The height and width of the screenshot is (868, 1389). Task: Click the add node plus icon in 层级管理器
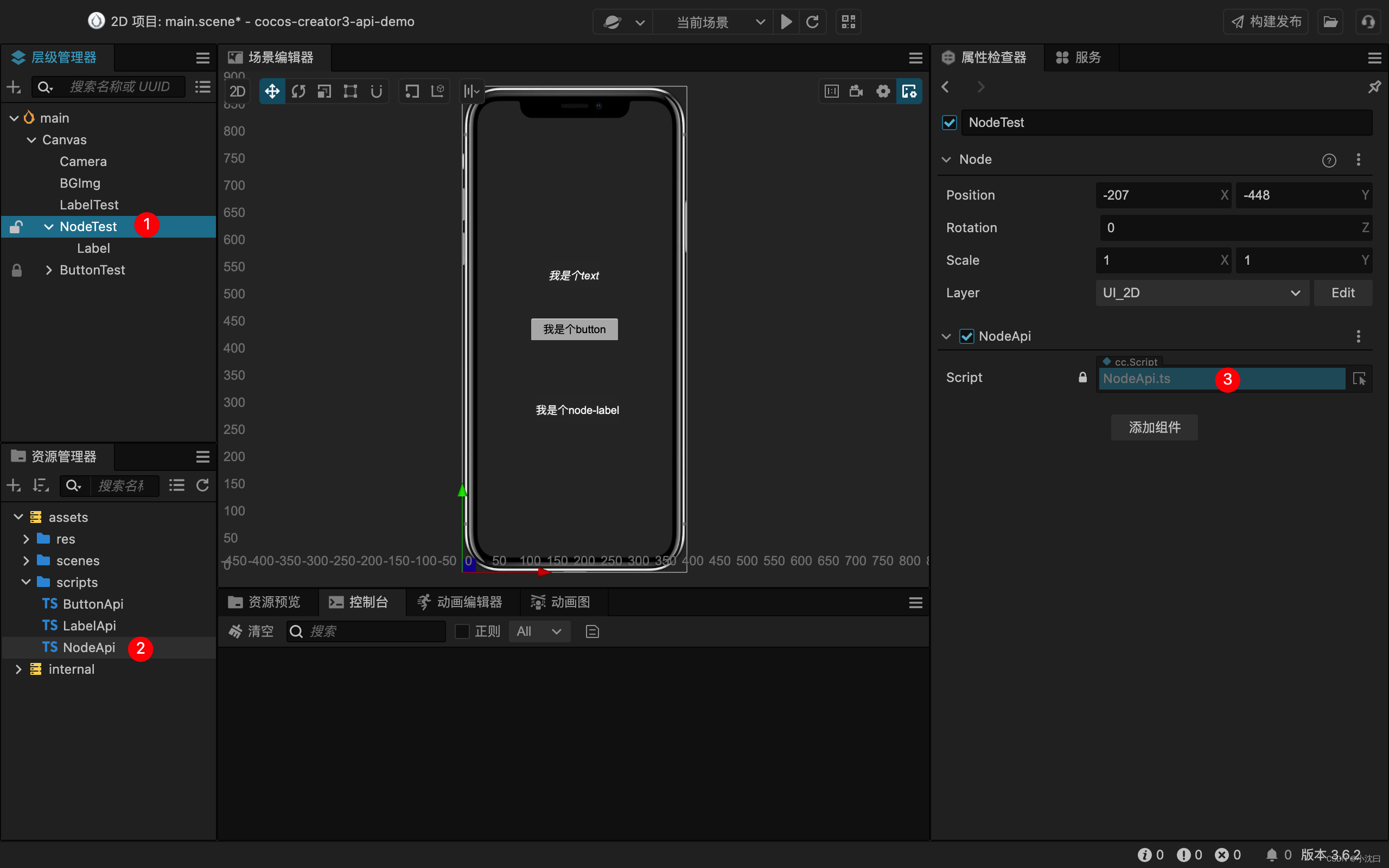click(x=13, y=87)
